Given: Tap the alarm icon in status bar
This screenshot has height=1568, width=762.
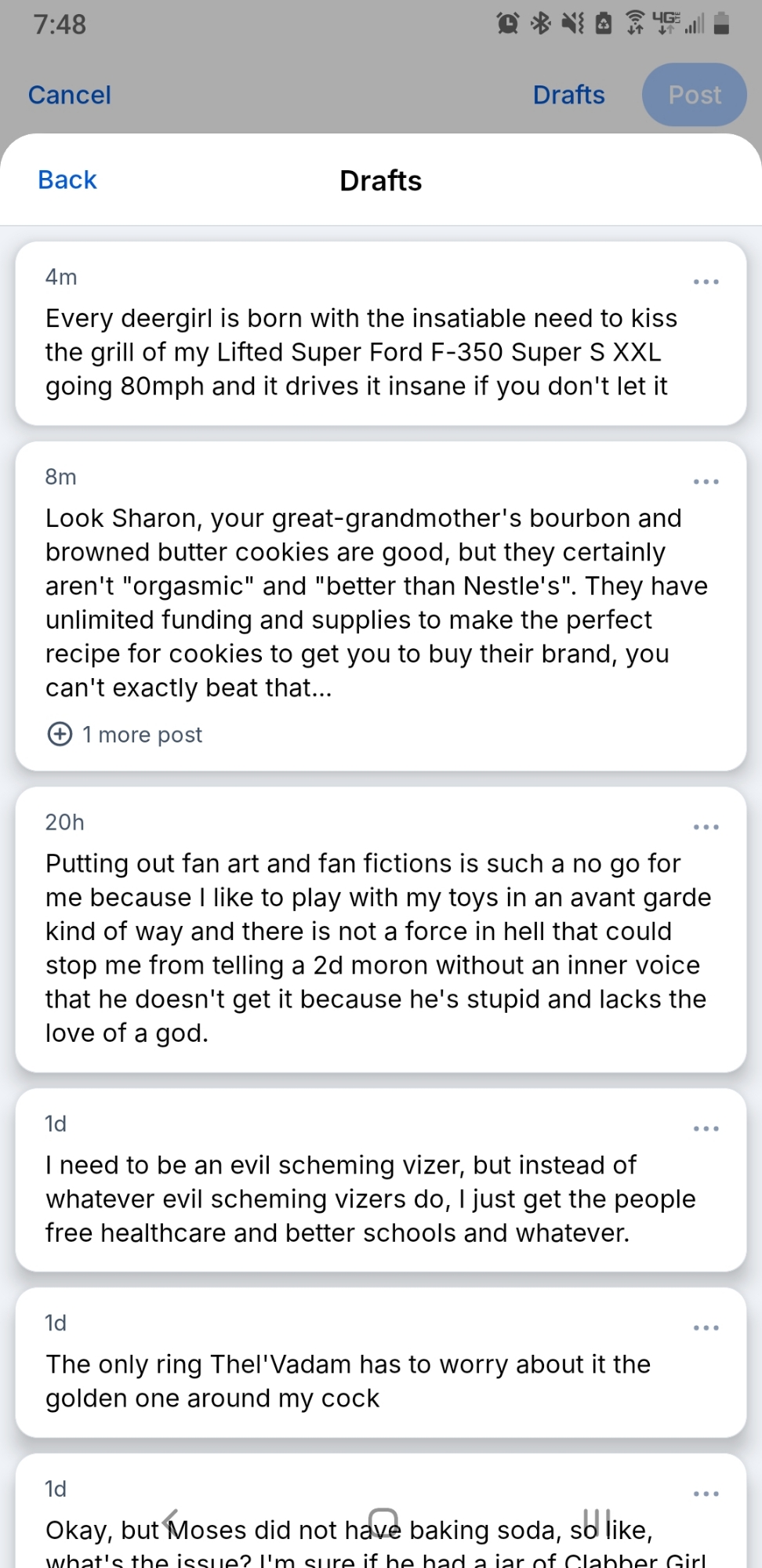Looking at the screenshot, I should 508,24.
